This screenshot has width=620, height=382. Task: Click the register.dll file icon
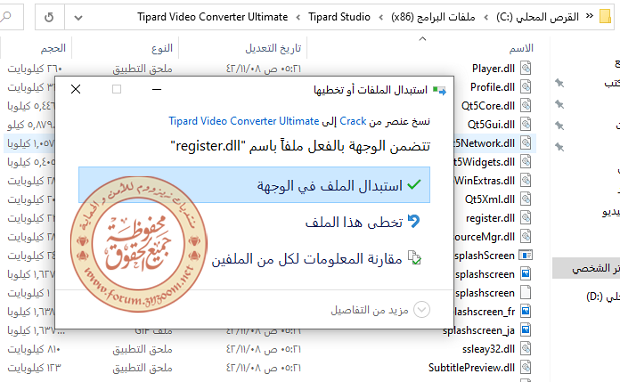click(525, 218)
